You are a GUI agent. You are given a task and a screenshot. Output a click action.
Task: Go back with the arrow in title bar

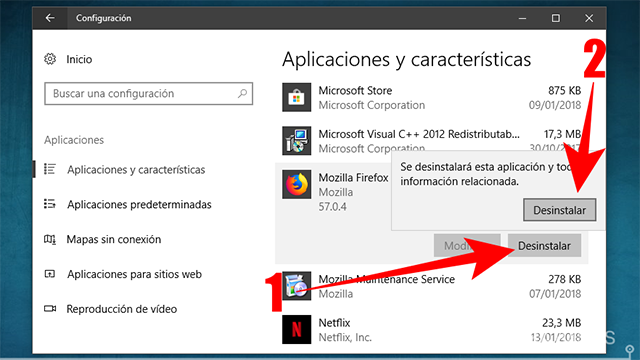[x=50, y=18]
